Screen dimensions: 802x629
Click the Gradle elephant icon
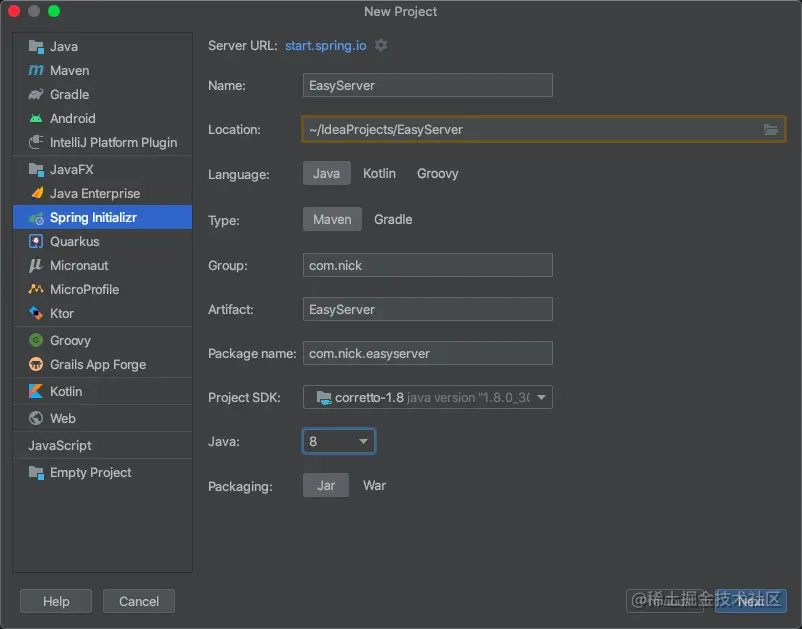tap(36, 95)
